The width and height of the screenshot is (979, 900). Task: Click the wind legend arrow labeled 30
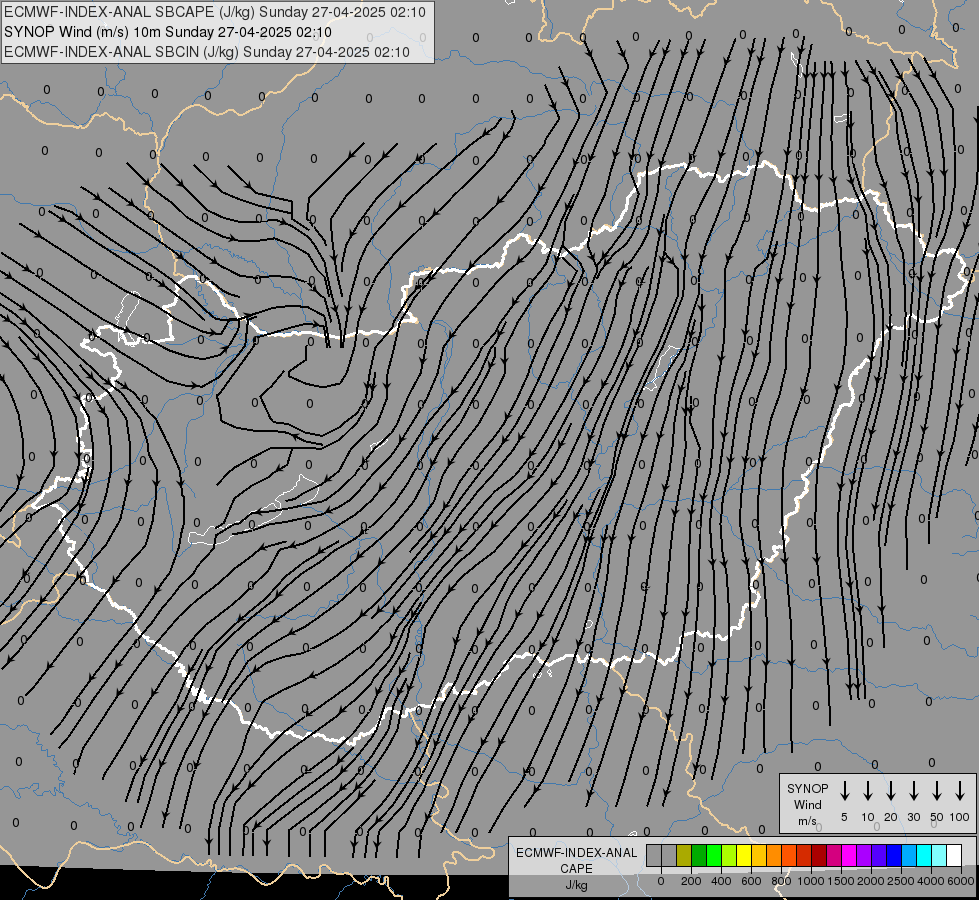coord(913,790)
